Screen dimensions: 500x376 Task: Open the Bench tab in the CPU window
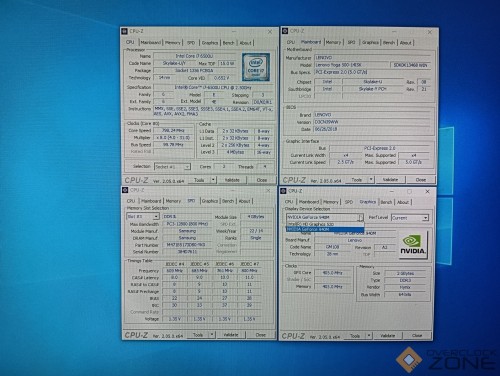coord(228,43)
